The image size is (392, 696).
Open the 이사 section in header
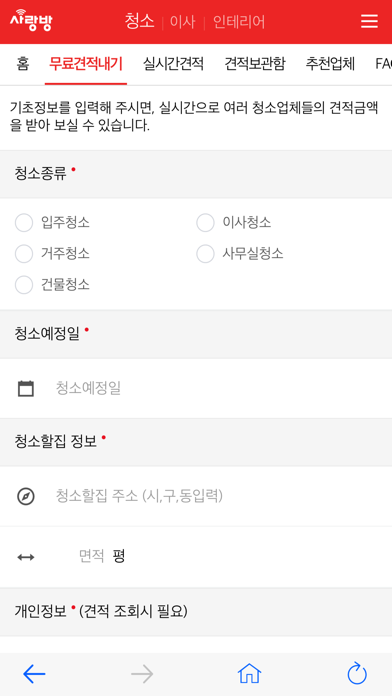pos(182,22)
